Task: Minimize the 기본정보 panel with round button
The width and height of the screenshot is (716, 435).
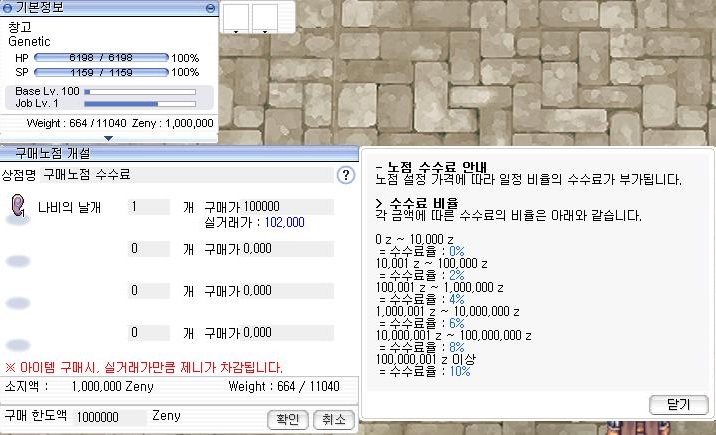Action: (210, 7)
